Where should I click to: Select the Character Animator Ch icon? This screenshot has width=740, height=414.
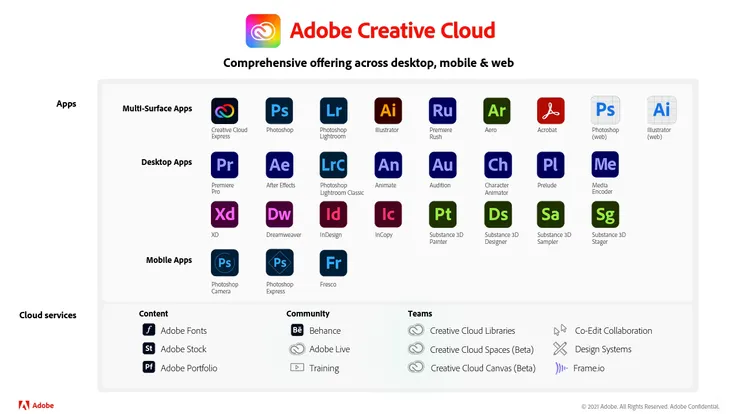pyautogui.click(x=498, y=165)
